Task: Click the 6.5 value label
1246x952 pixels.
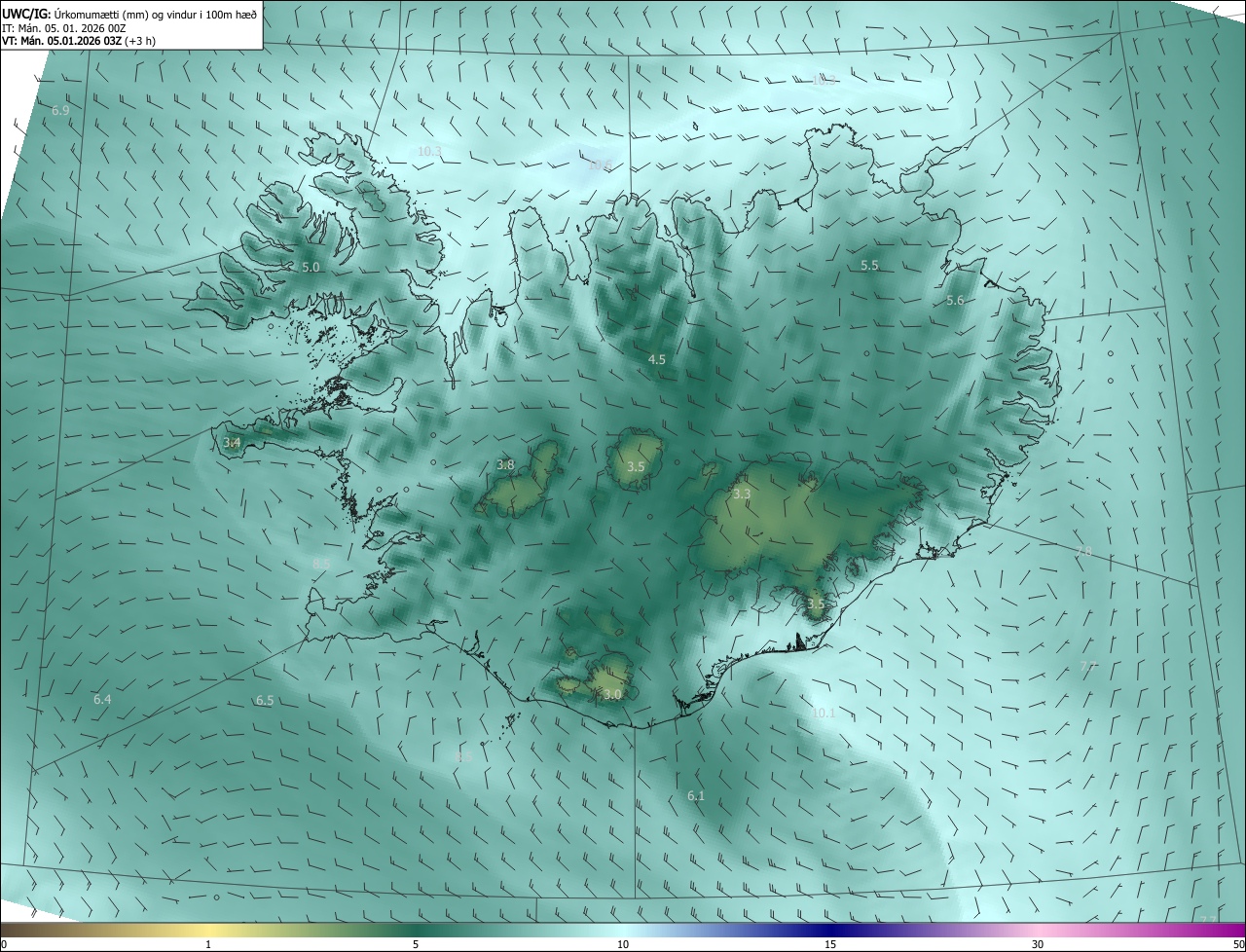Action: pos(265,701)
